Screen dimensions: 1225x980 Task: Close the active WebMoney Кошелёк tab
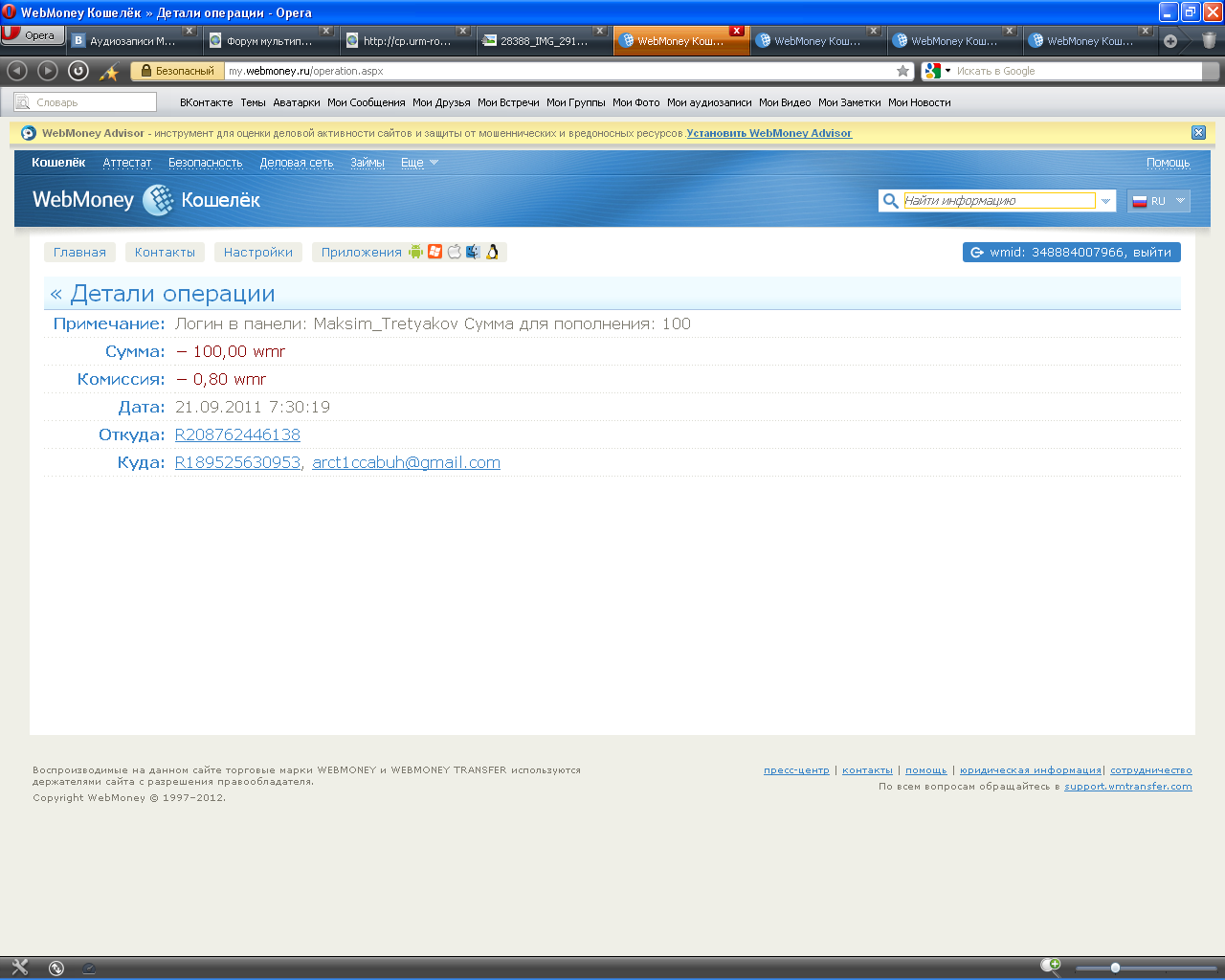737,31
